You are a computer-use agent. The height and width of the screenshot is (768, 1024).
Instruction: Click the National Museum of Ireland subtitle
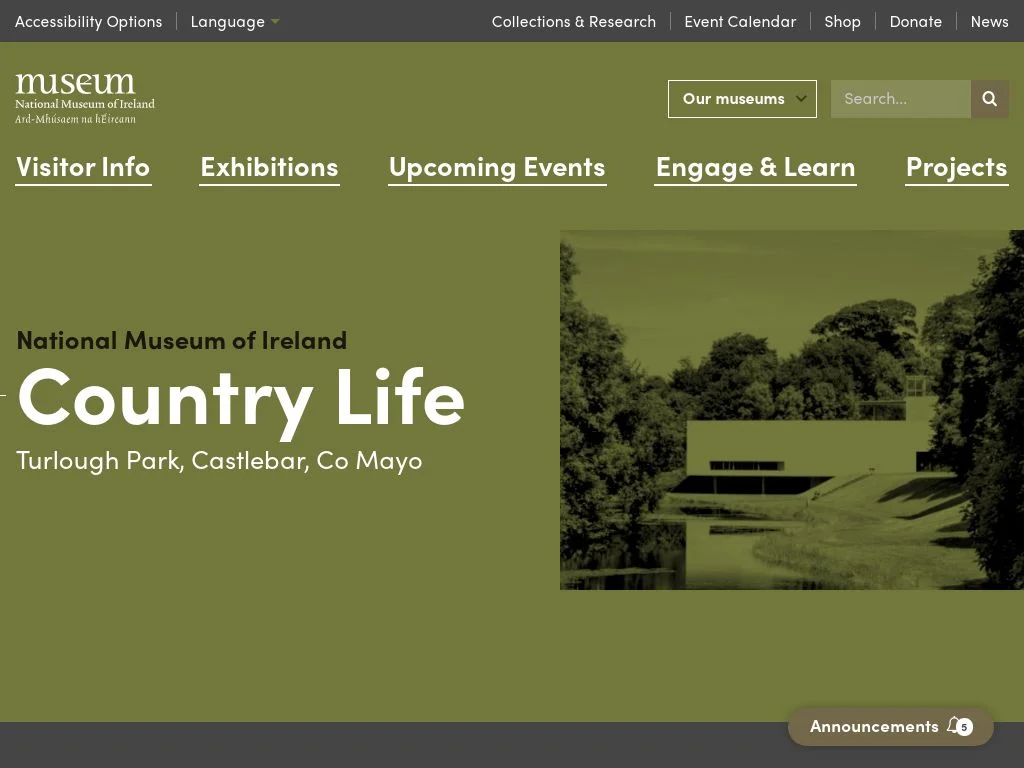point(182,340)
